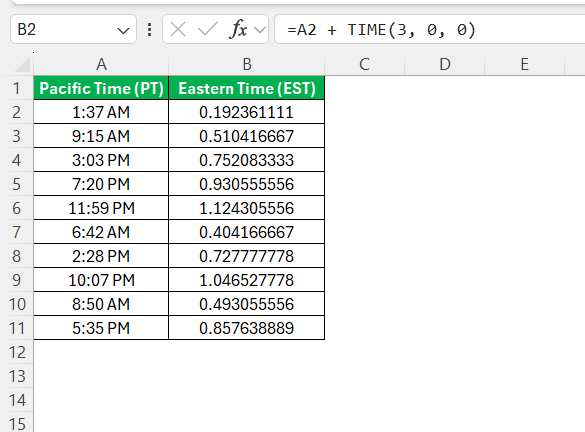Click cell with 7:20 PM
Viewport: 585px width, 432px height.
point(101,184)
